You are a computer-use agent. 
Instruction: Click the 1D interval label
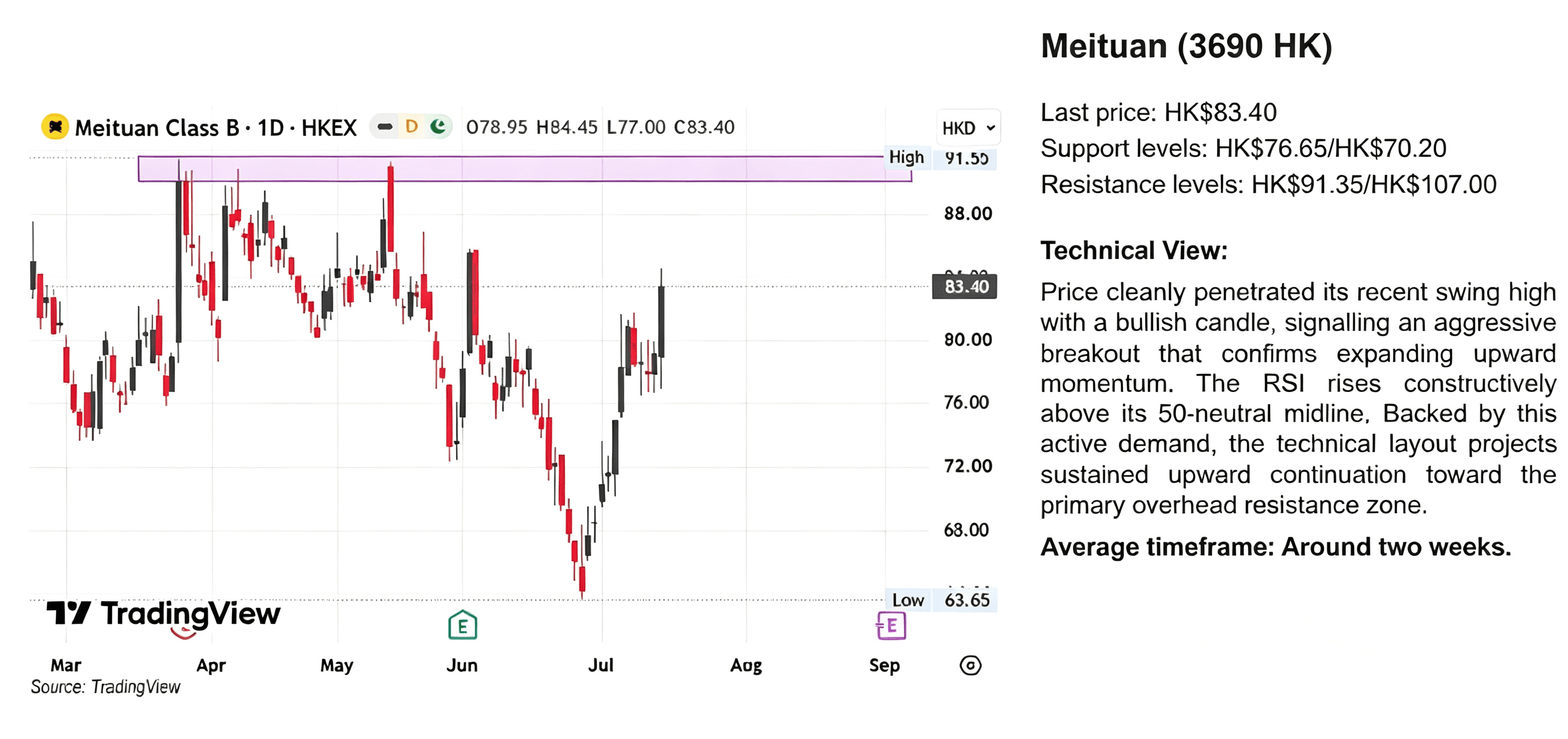tap(270, 128)
